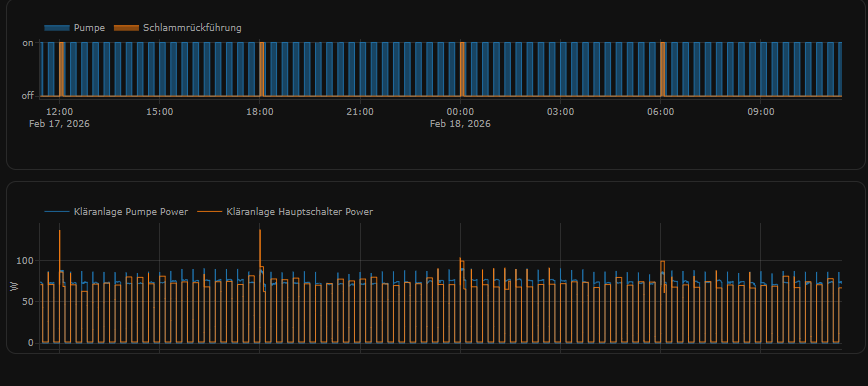Click the blue line marker for Pumpe Power
Viewport: 868px width, 386px height.
57,212
